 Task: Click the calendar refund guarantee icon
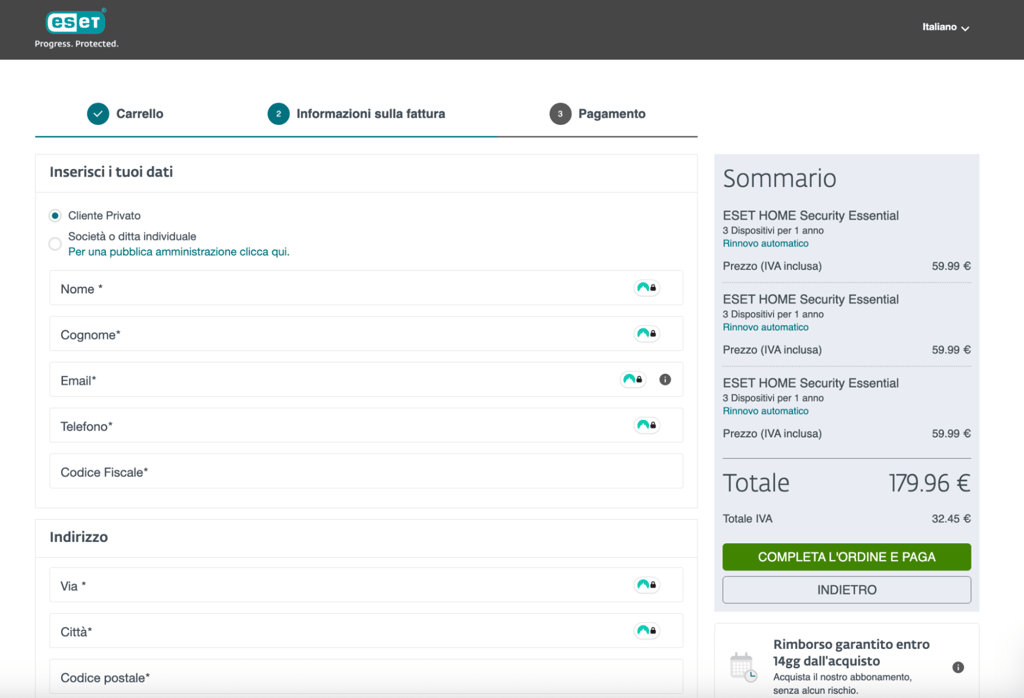(x=743, y=667)
